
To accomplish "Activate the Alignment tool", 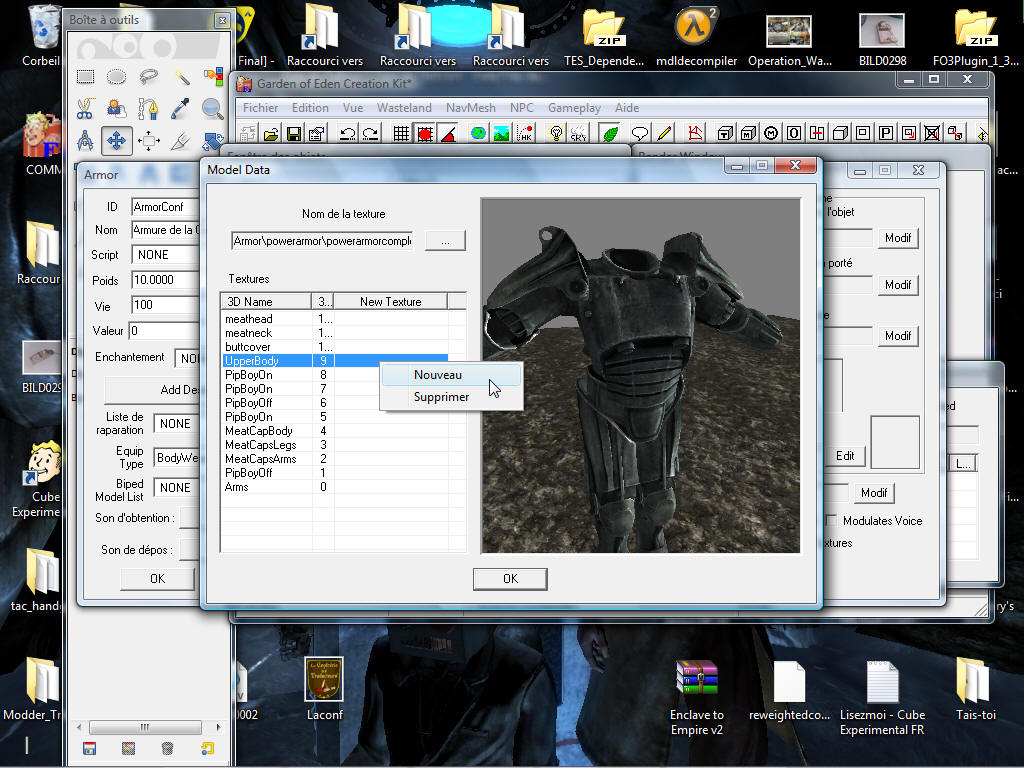I will point(149,140).
